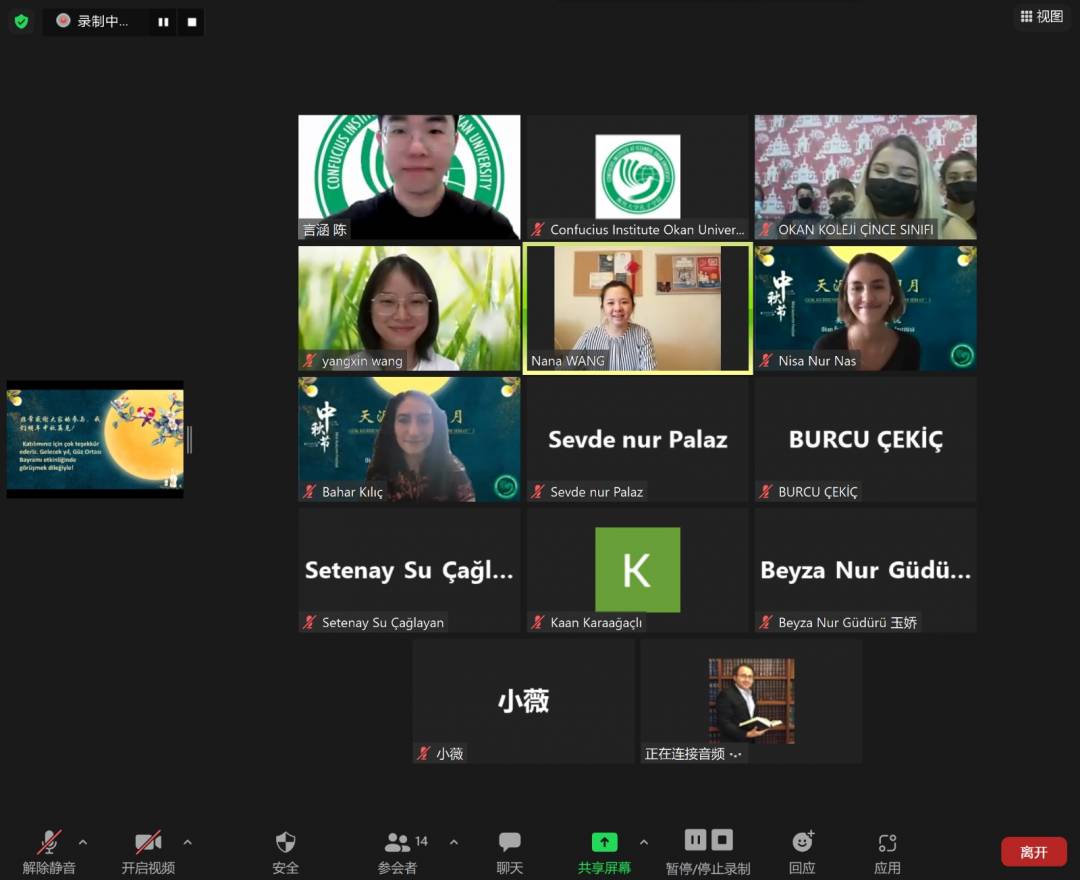Expand the arrow next to 参会者

454,842
